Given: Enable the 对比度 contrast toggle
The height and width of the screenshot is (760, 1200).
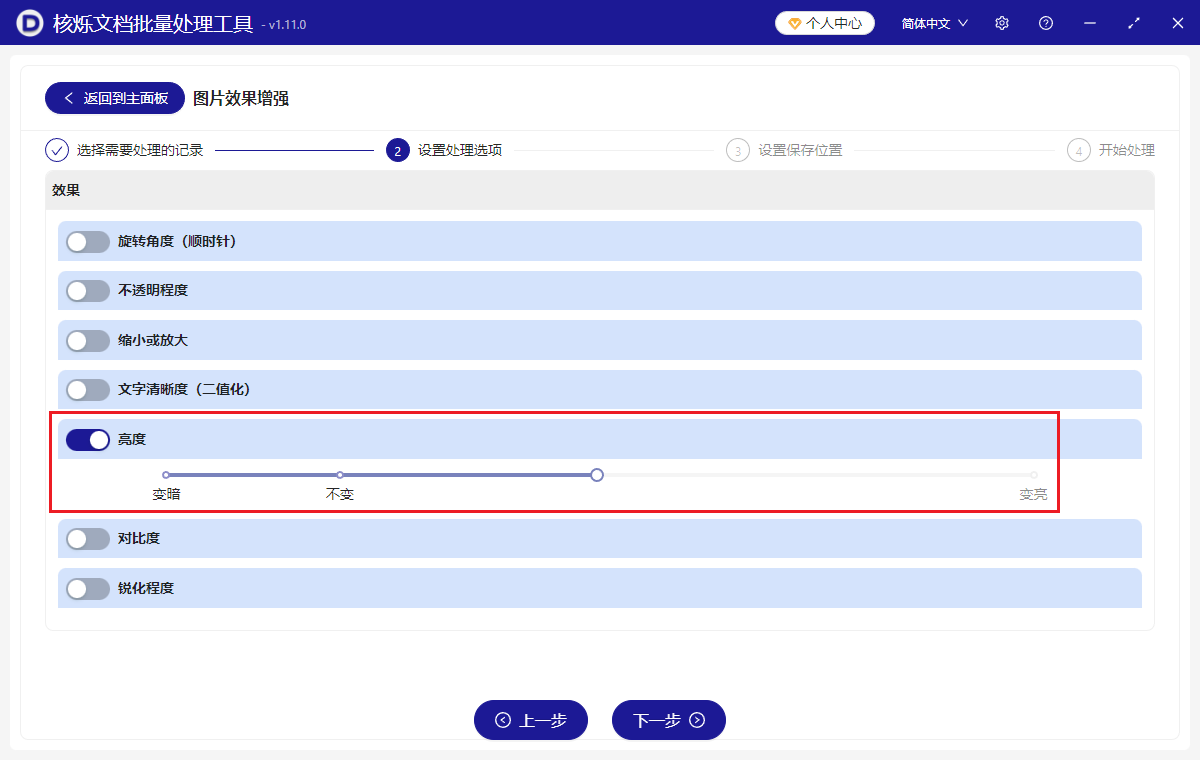Looking at the screenshot, I should 87,538.
